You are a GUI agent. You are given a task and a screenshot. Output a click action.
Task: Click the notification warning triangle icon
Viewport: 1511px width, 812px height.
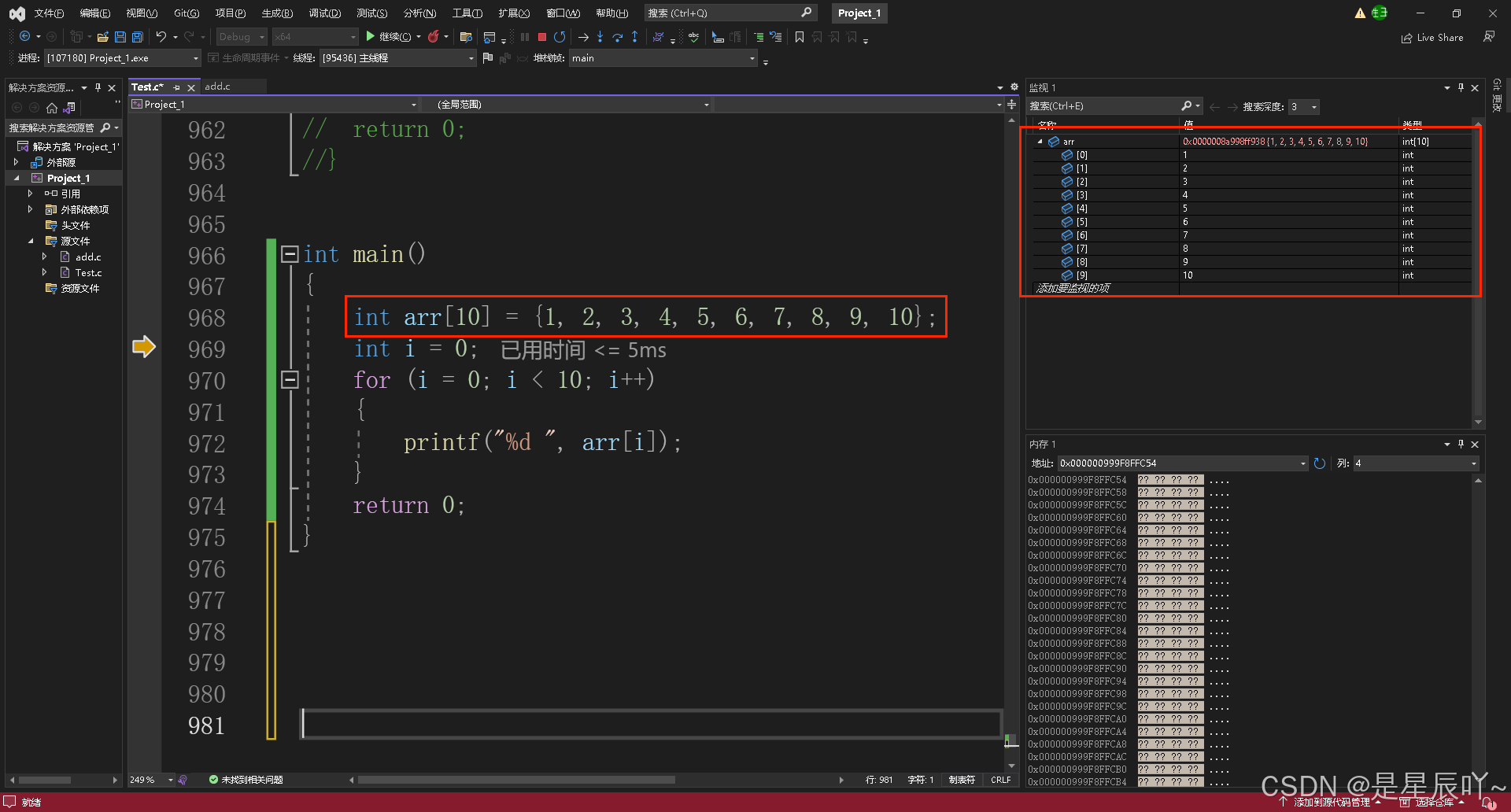1360,13
